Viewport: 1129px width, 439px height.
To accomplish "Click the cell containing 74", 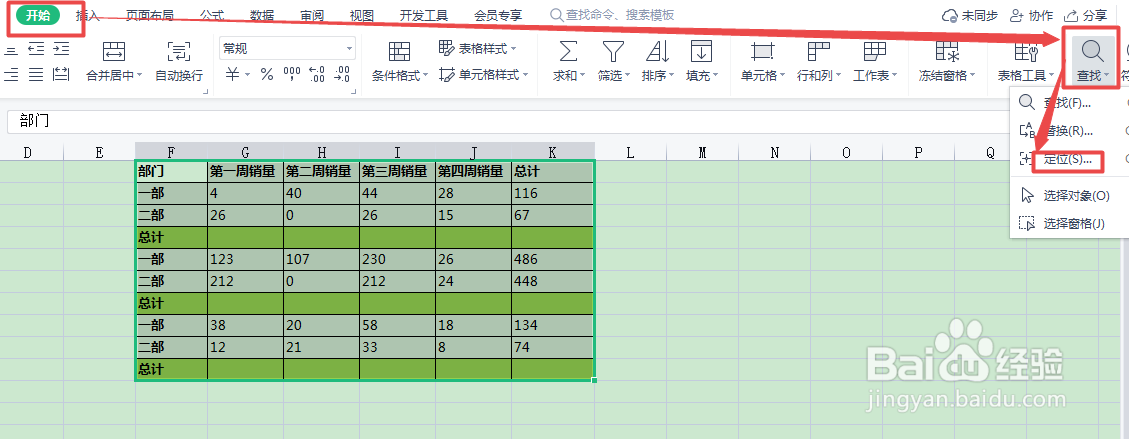I will tap(552, 347).
